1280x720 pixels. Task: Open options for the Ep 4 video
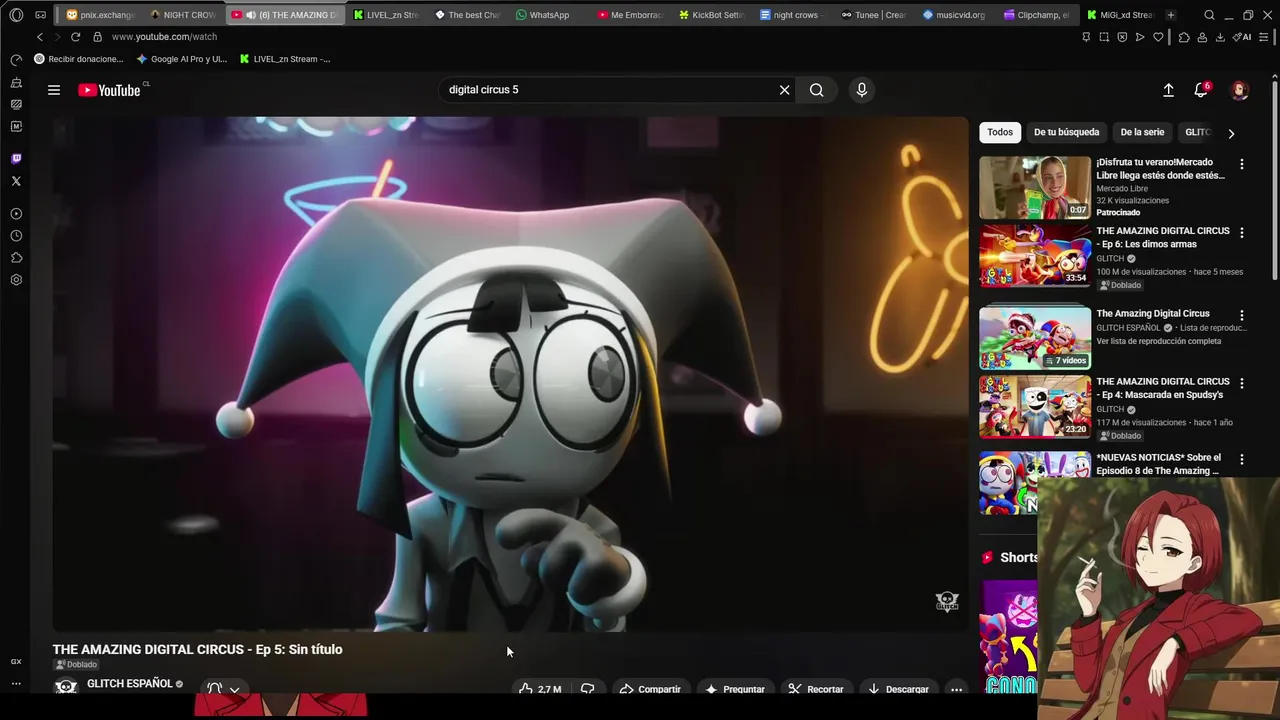(x=1242, y=383)
